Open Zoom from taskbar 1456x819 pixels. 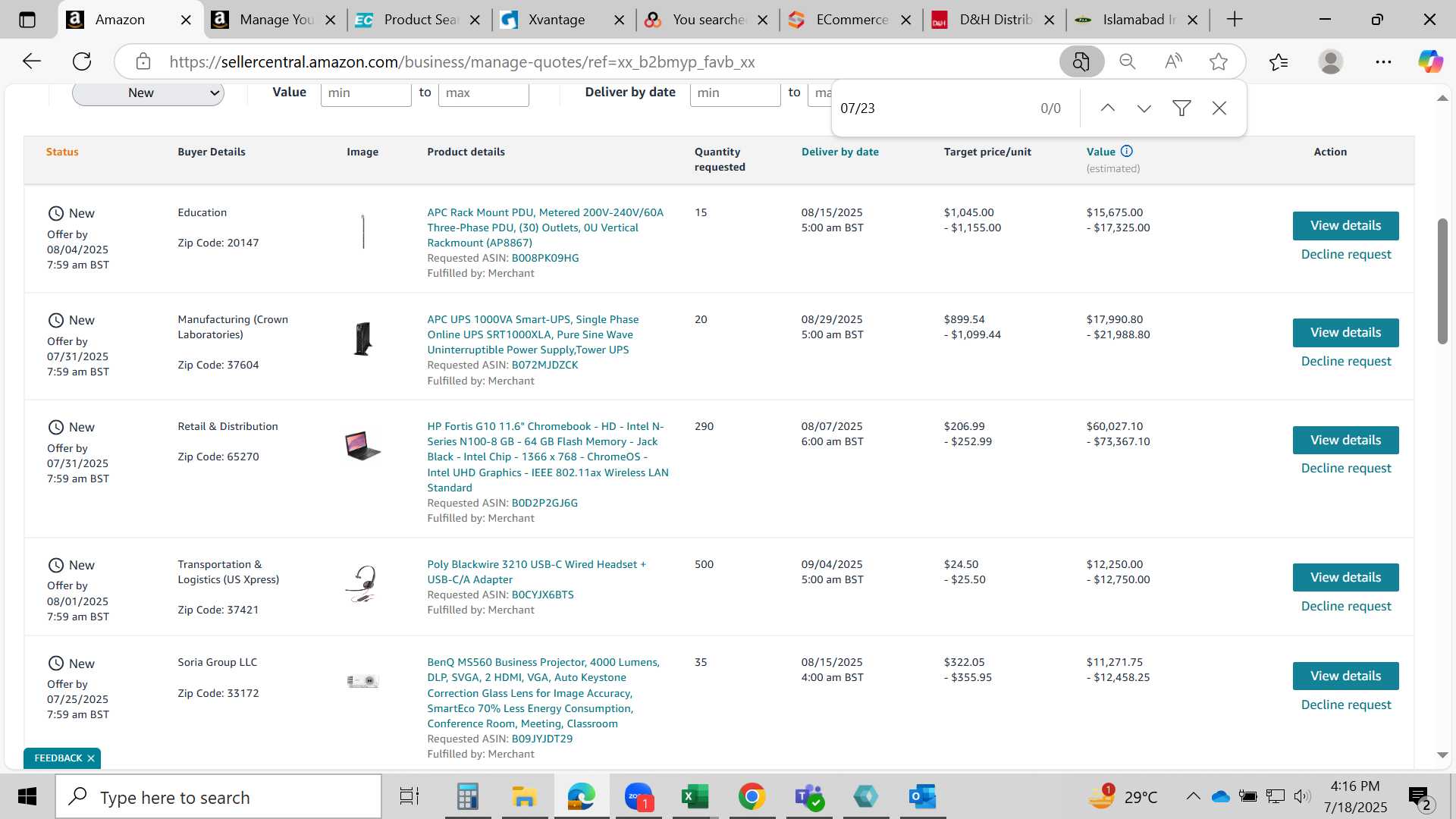(639, 796)
